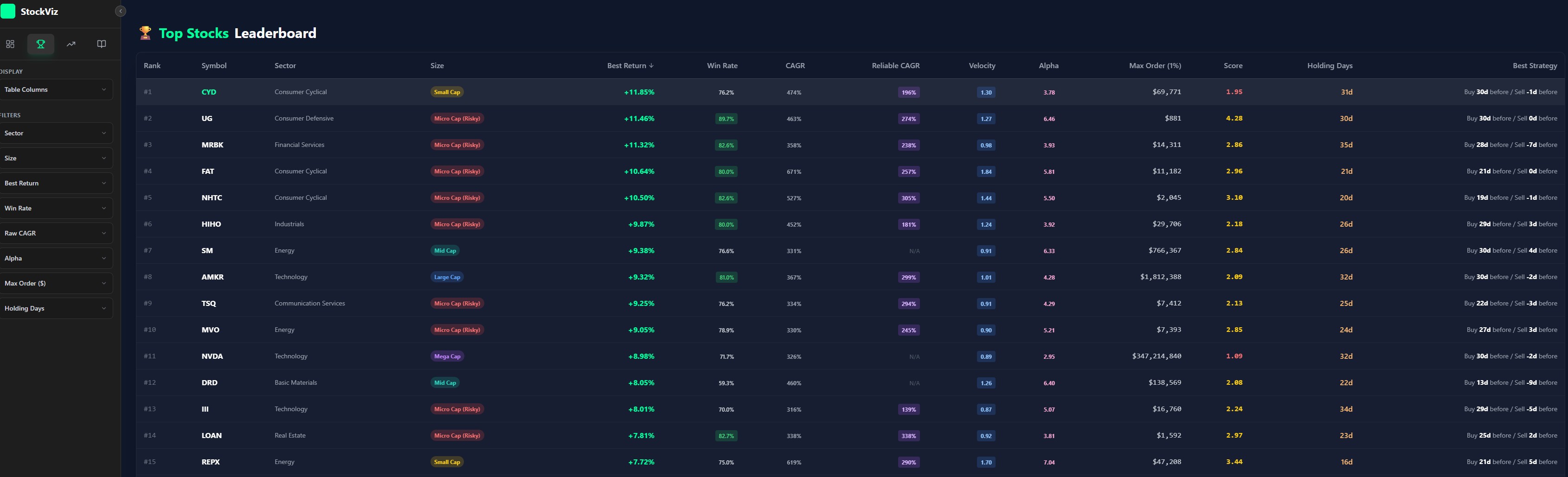Click the Mega Cap size badge
This screenshot has width=1568, height=477.
[447, 356]
